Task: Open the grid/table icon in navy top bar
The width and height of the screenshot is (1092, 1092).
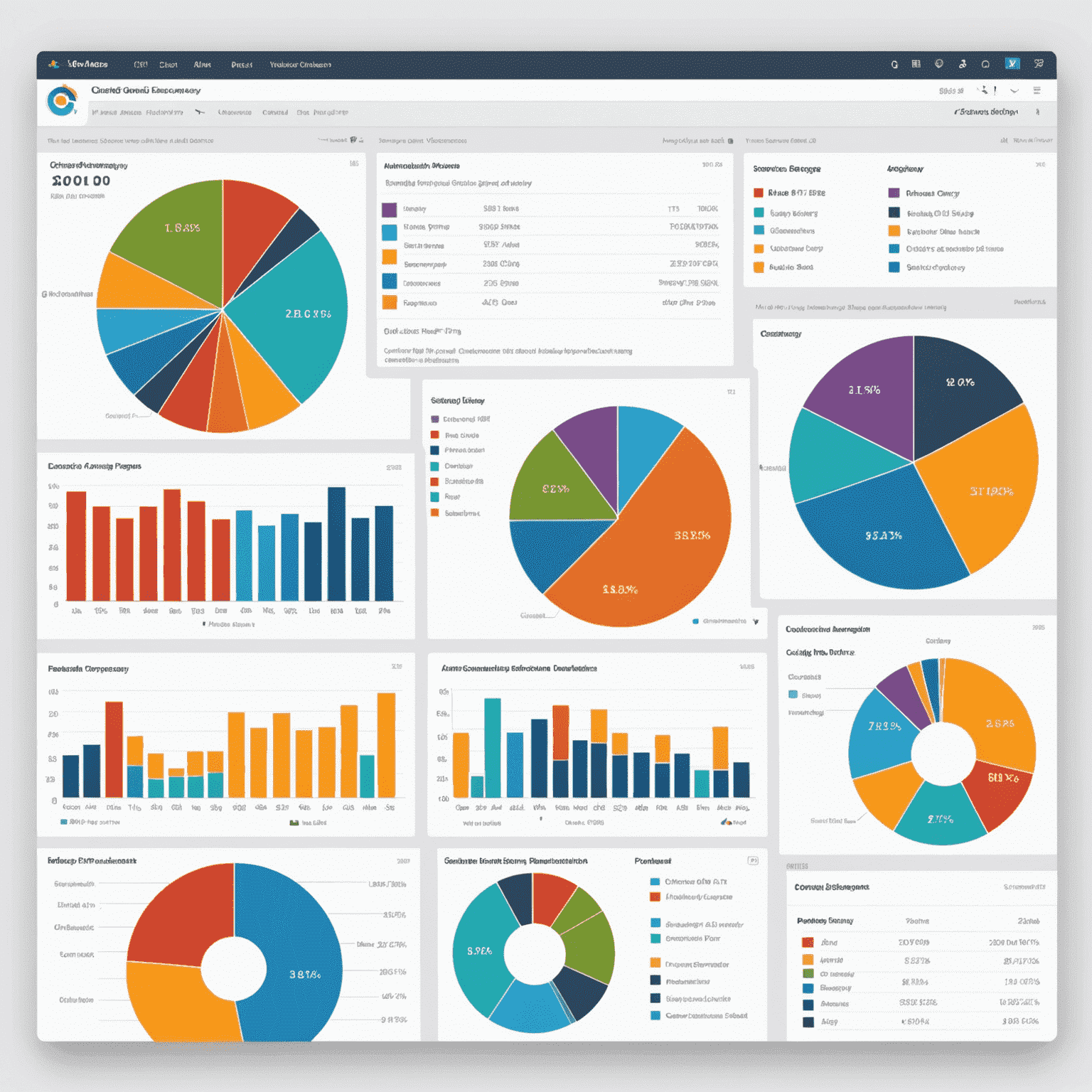Action: pyautogui.click(x=916, y=64)
